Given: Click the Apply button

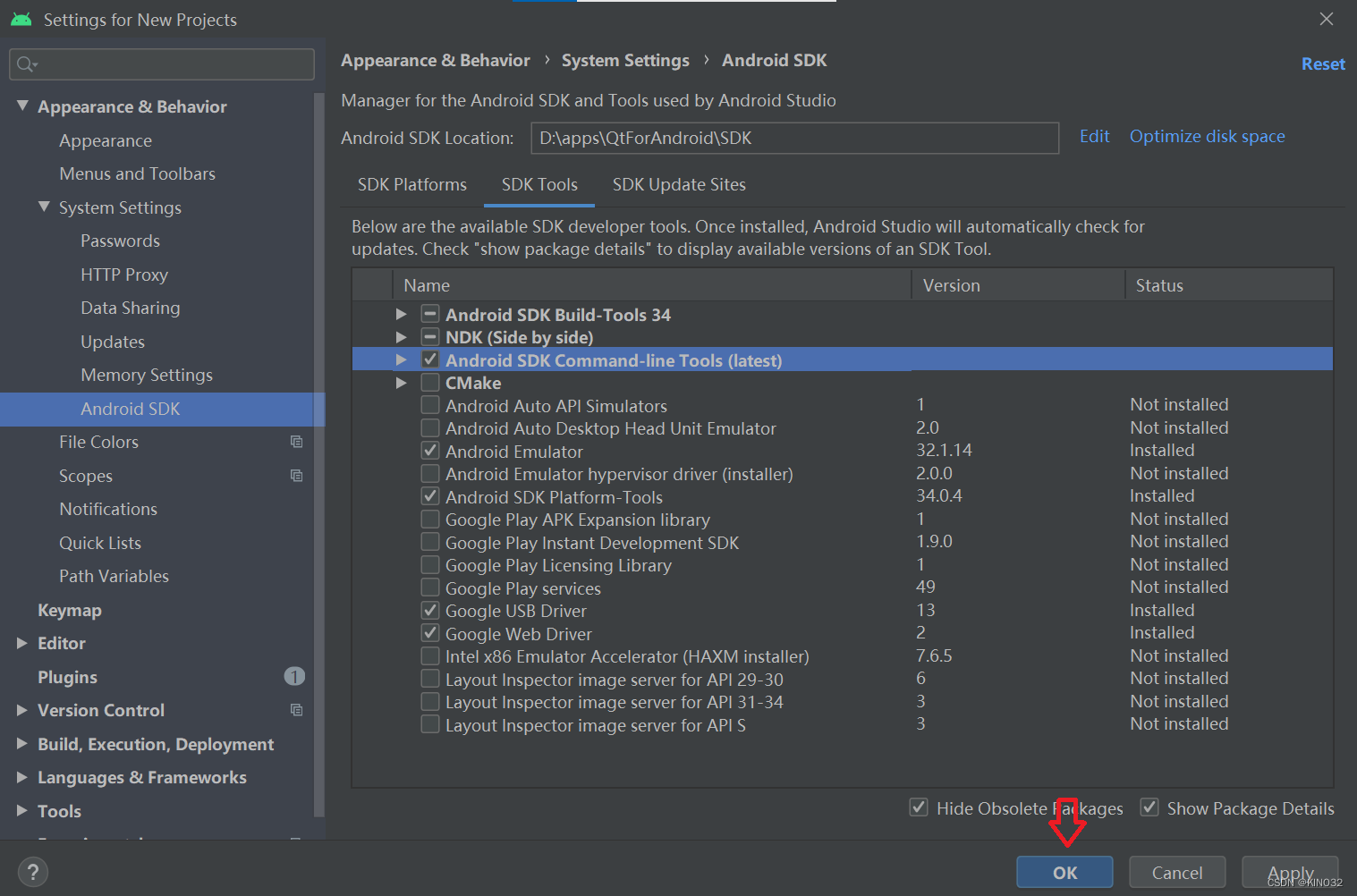Looking at the screenshot, I should click(x=1290, y=872).
